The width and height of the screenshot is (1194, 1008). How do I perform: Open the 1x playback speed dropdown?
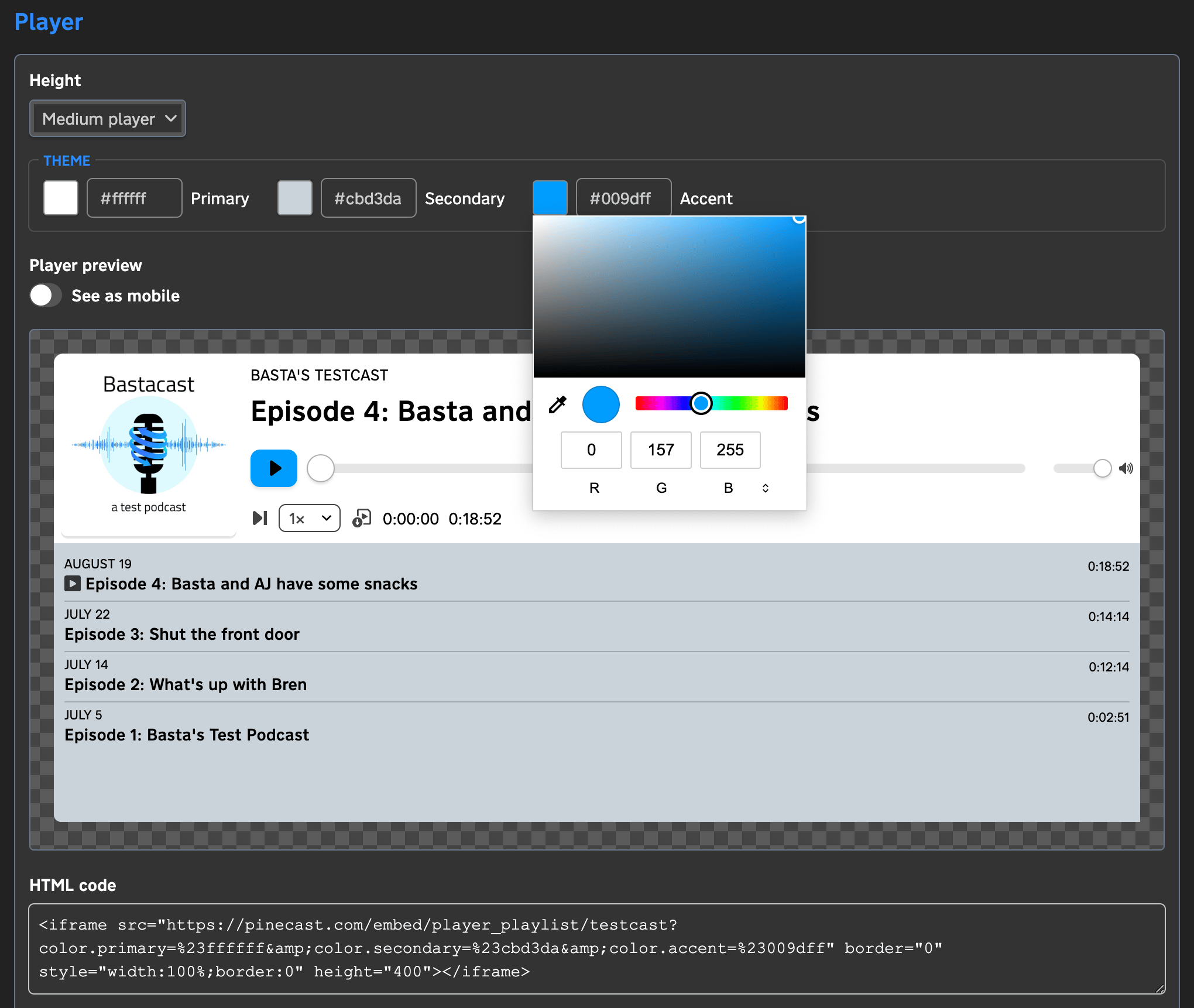(309, 518)
